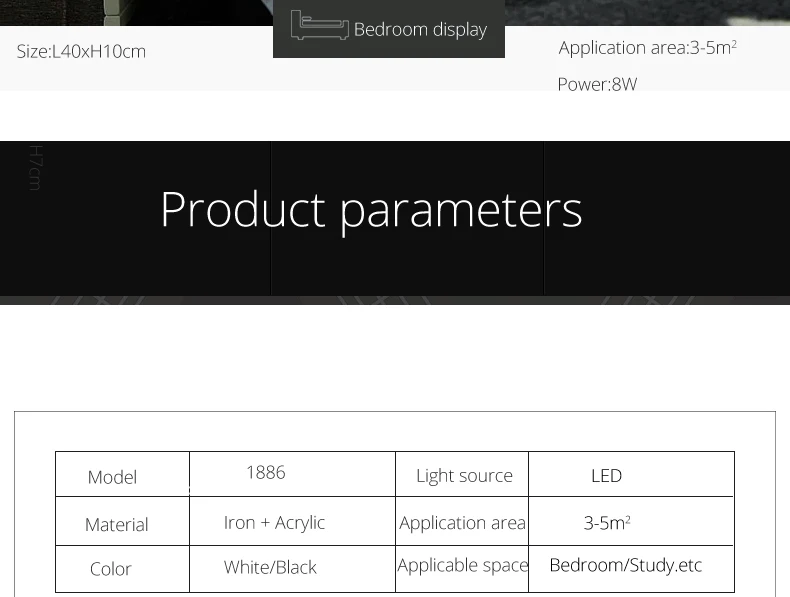Select the Light source table cell

[462, 474]
